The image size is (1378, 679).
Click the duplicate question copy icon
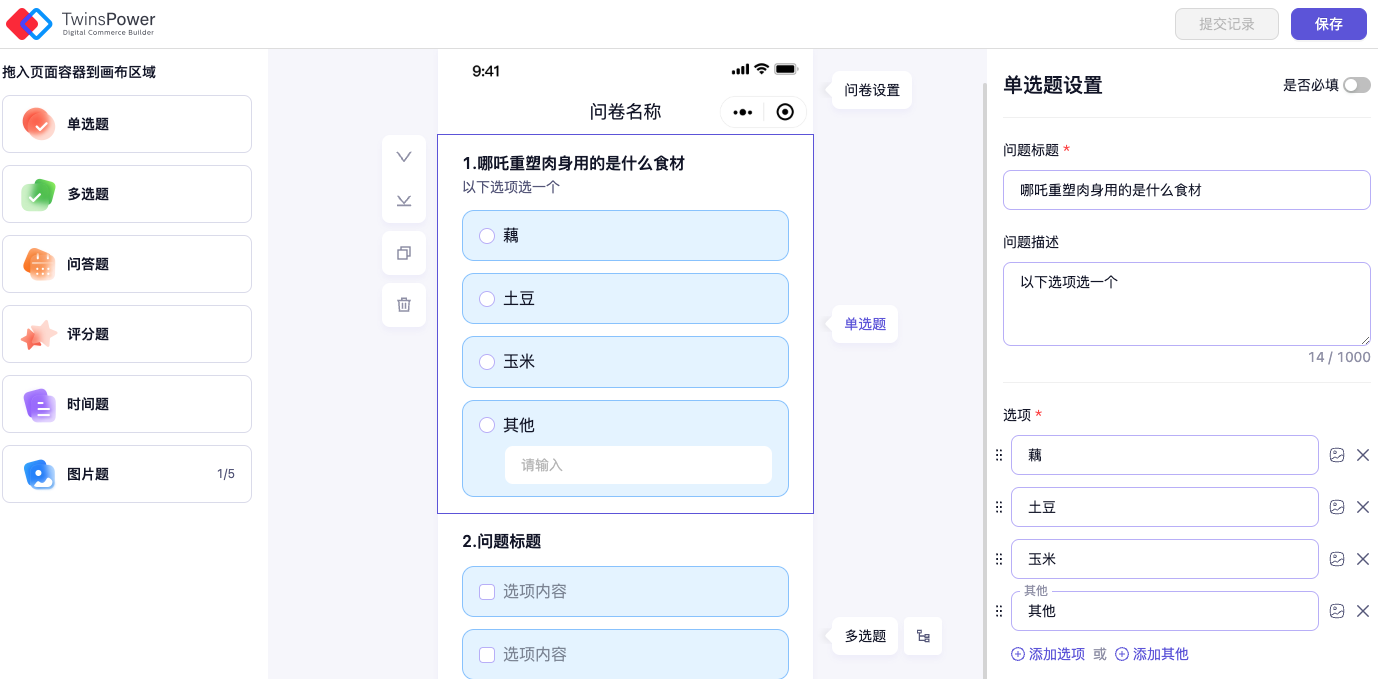click(404, 253)
